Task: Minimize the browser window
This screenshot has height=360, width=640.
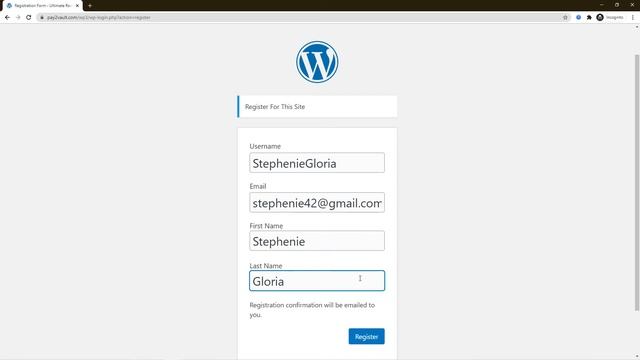Action: (x=602, y=5)
